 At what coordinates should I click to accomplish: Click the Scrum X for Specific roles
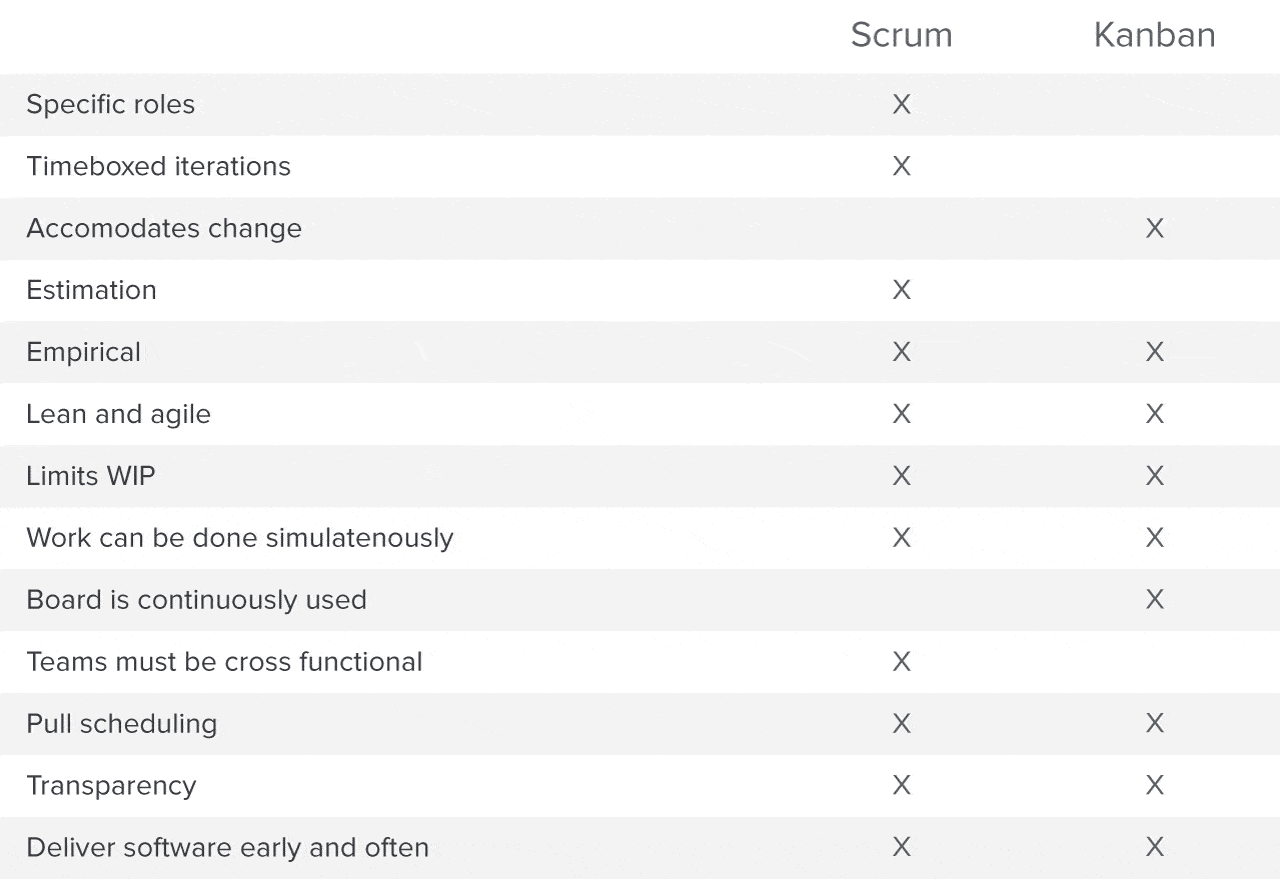(x=901, y=104)
